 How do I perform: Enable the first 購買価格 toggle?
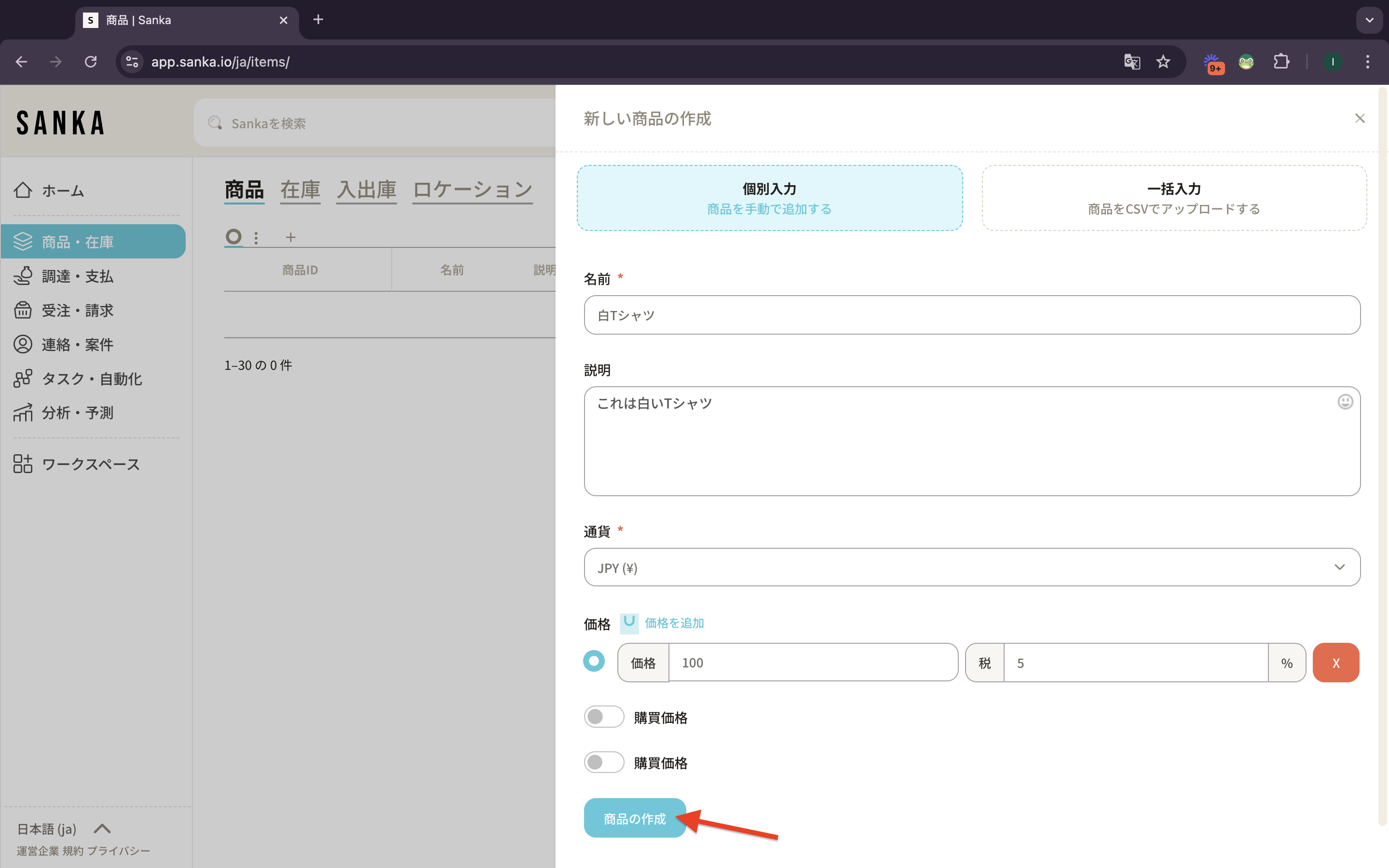(x=603, y=717)
